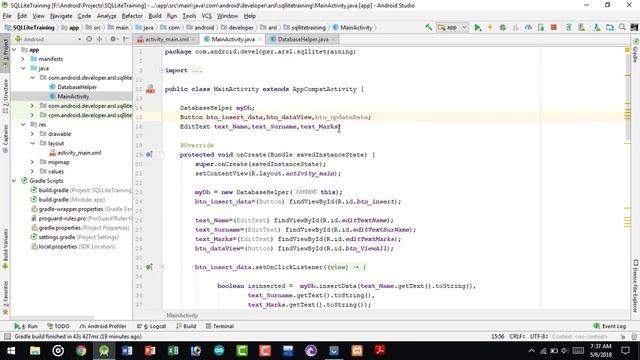
Task: Open Project Structure folder icon
Action: [x=610, y=27]
